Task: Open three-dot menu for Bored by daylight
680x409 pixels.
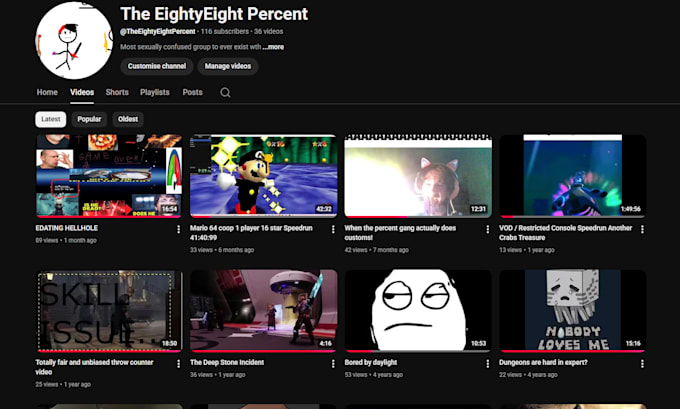Action: [487, 364]
